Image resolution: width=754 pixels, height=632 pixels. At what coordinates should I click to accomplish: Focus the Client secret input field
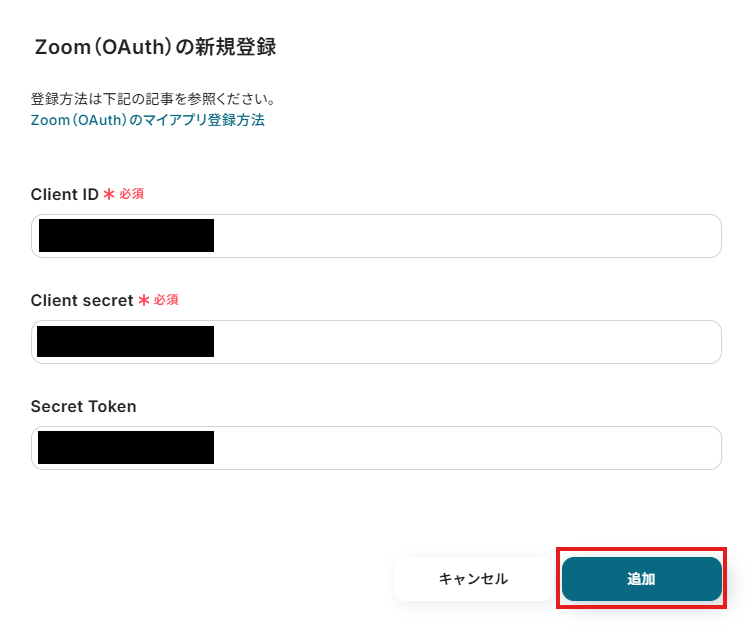[x=376, y=341]
